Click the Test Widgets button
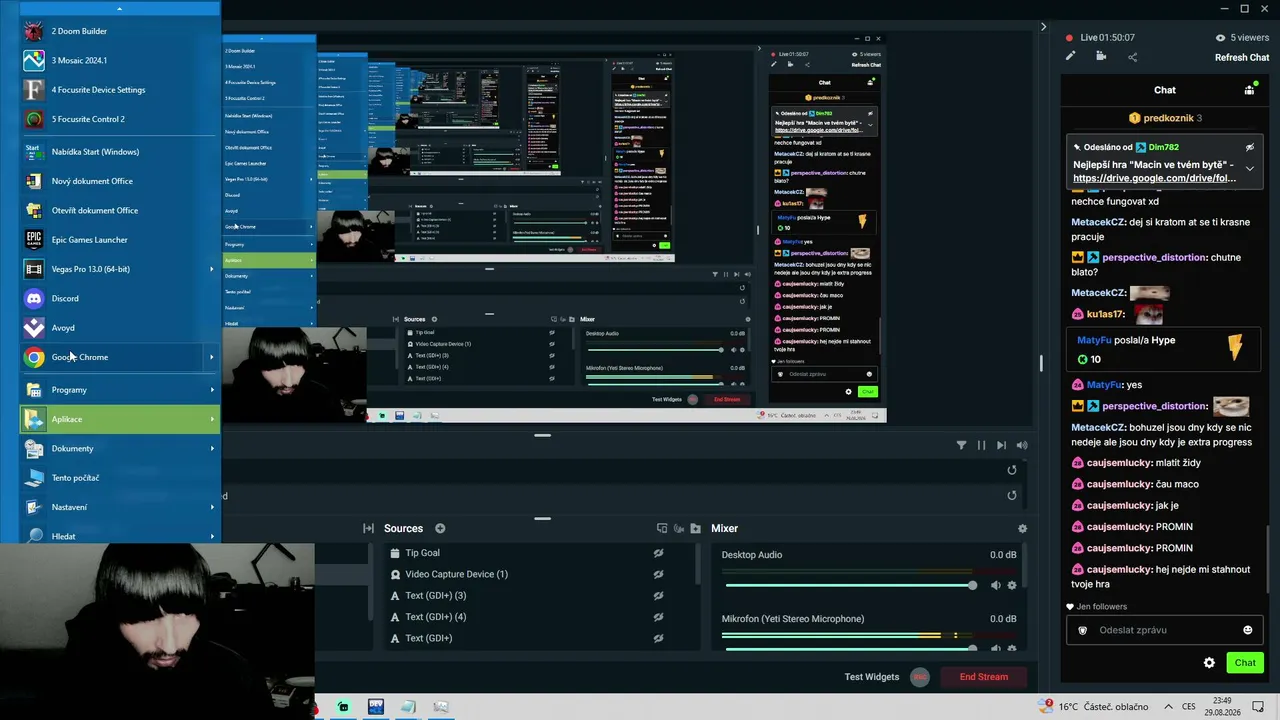Viewport: 1280px width, 720px height. [x=871, y=677]
